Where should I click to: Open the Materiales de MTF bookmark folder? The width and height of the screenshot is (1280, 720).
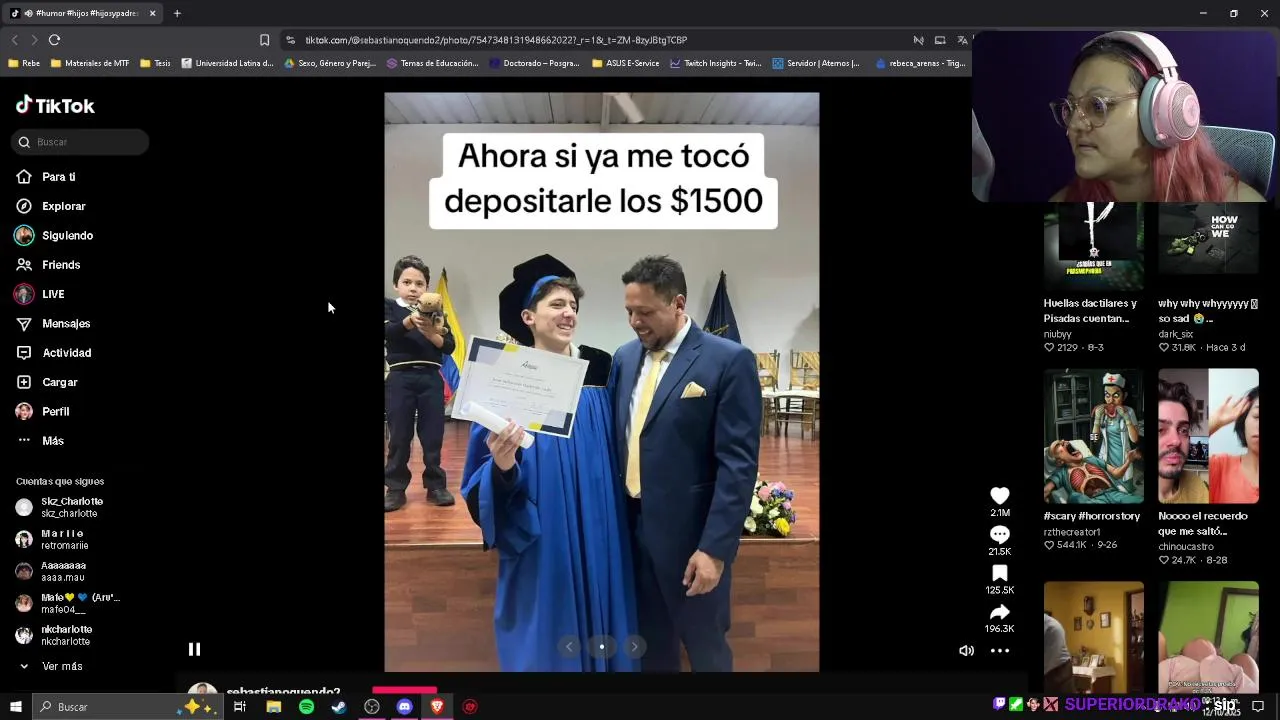point(90,63)
